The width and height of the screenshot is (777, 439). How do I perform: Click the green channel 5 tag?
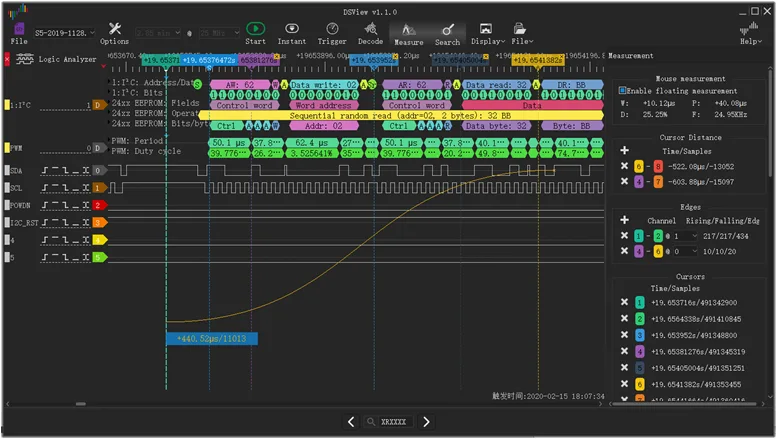99,257
